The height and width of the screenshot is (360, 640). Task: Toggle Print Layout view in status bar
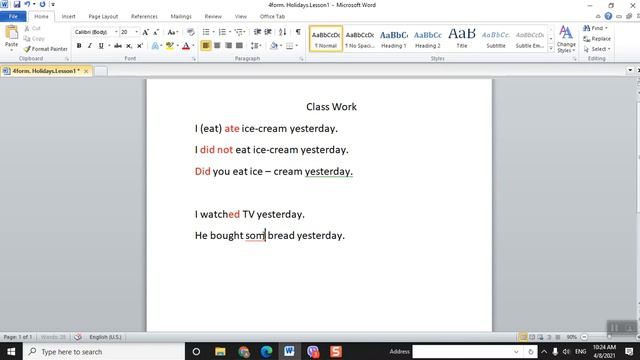(x=523, y=337)
